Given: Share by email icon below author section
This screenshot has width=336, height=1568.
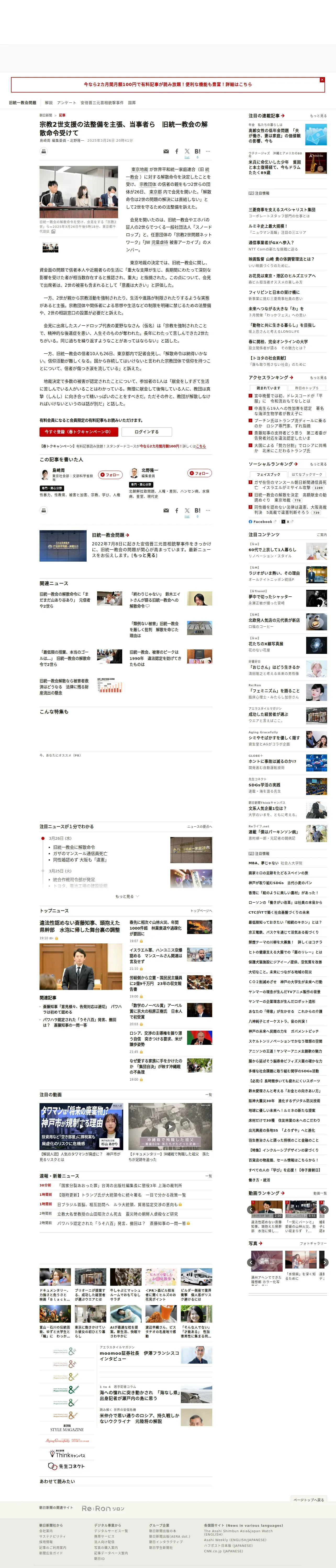Looking at the screenshot, I should [x=166, y=511].
